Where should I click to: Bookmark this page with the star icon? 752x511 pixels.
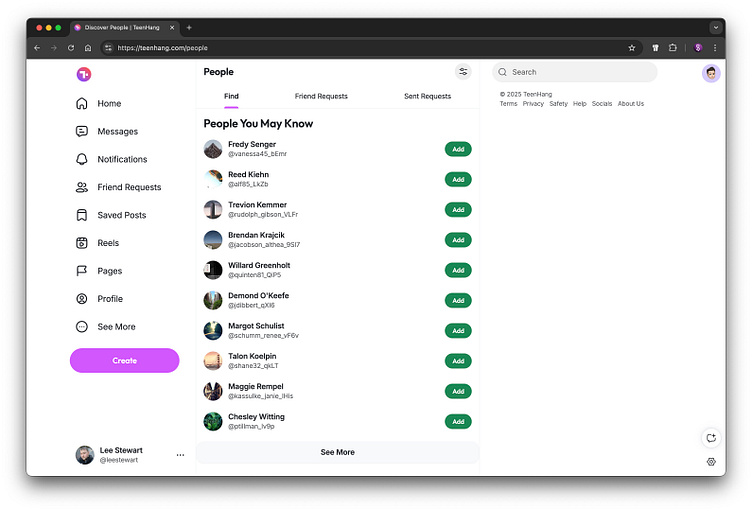632,47
